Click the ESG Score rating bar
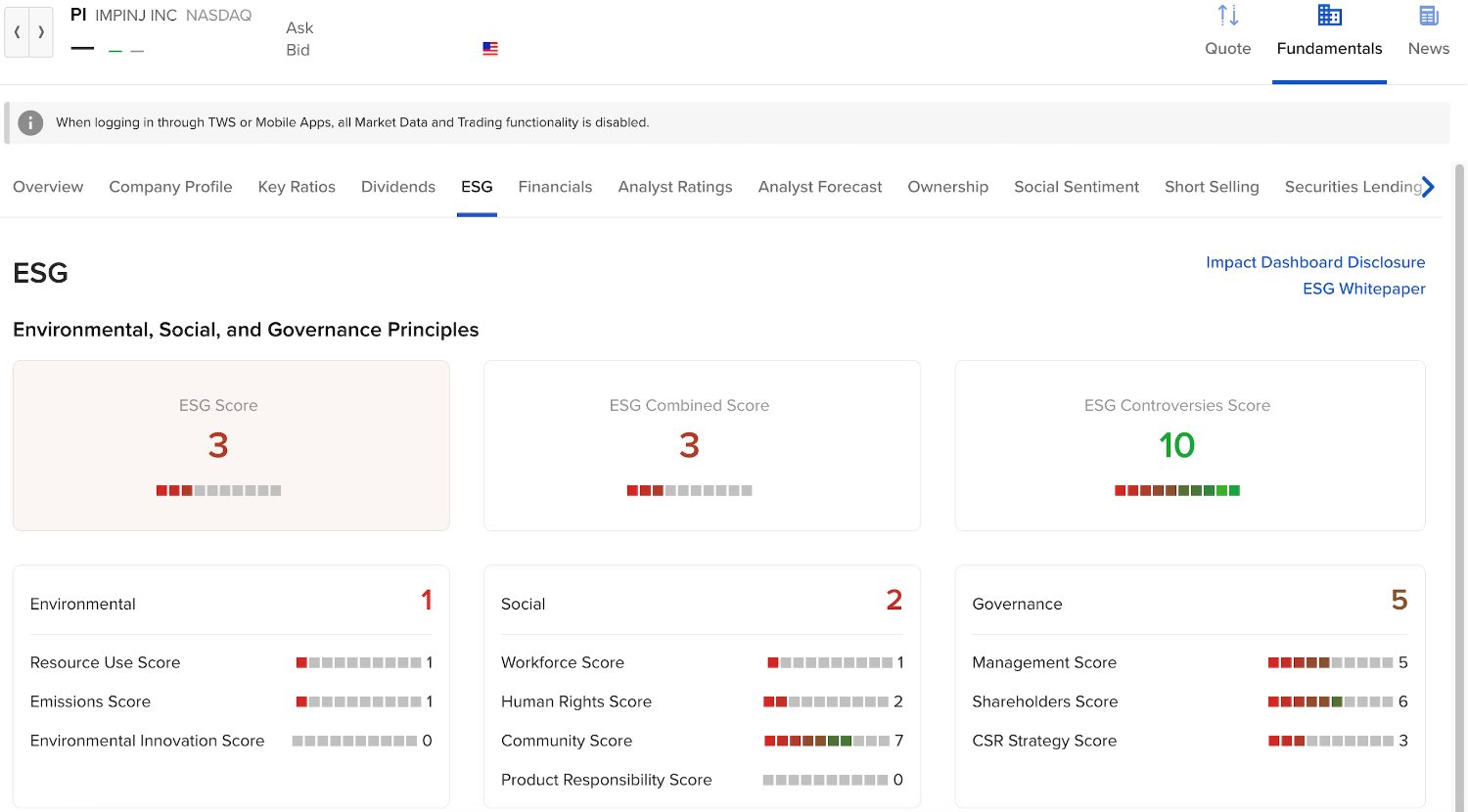Viewport: 1468px width, 812px height. tap(218, 490)
